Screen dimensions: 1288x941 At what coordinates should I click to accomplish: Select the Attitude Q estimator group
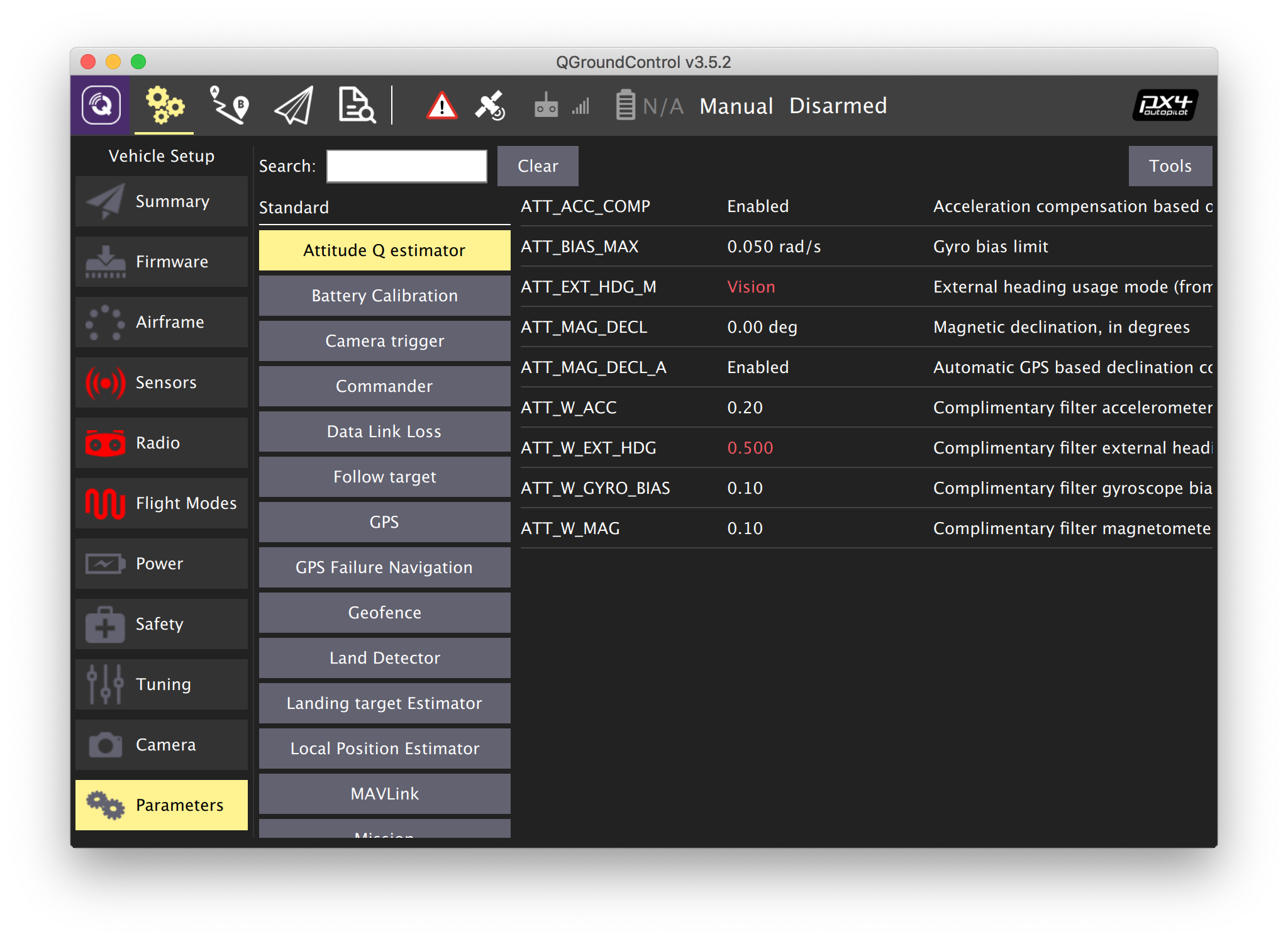(x=385, y=250)
